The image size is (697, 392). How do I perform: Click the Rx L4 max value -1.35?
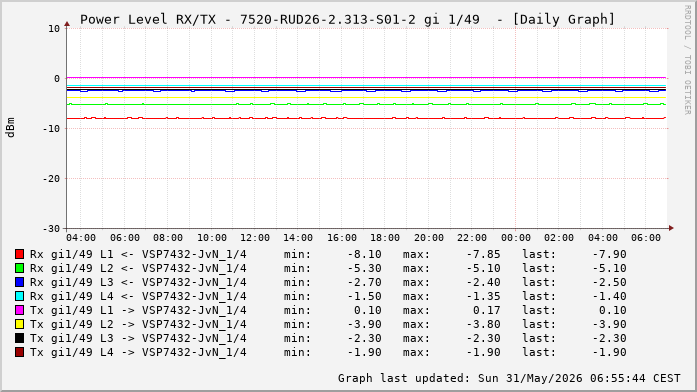click(x=484, y=296)
